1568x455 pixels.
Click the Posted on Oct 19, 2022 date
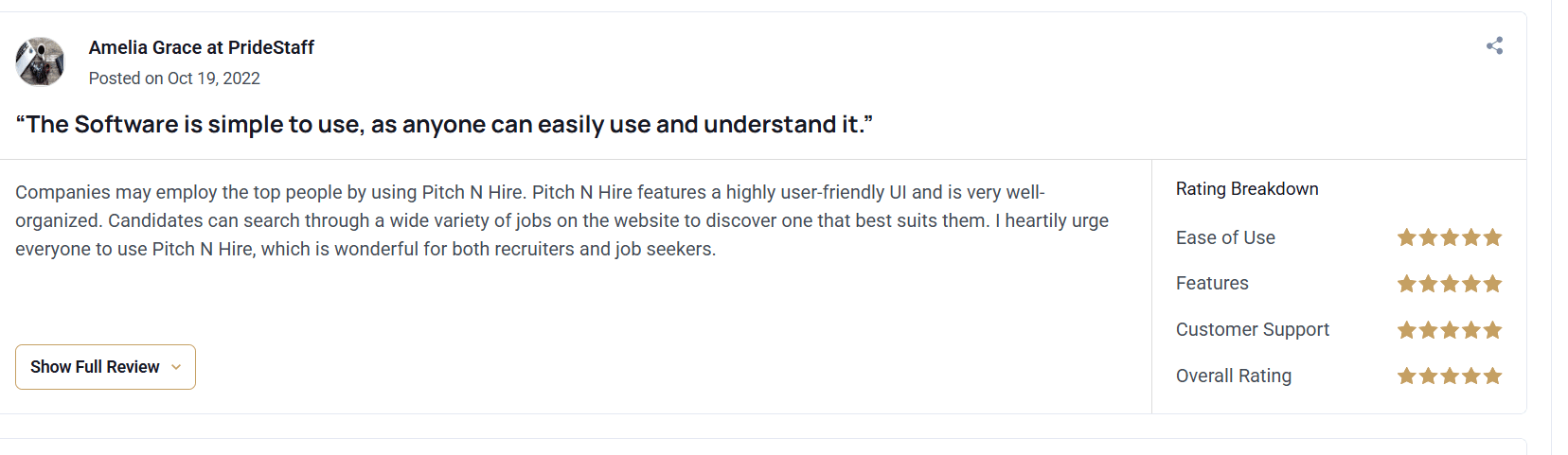coord(174,79)
